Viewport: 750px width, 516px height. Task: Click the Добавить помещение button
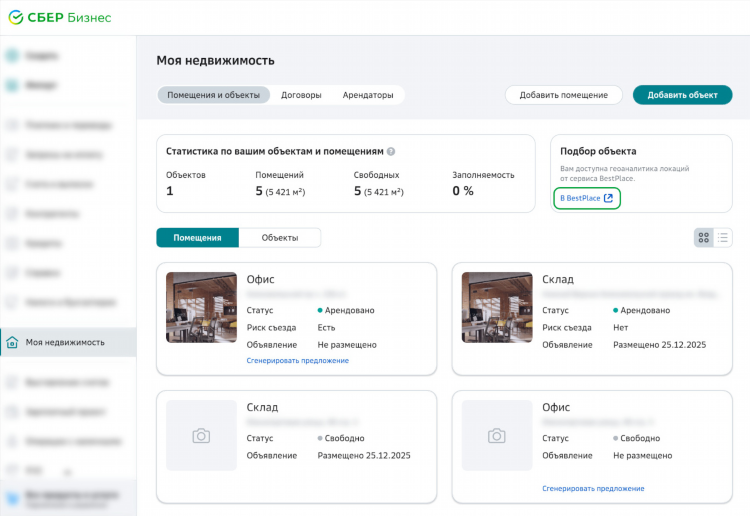tap(563, 95)
